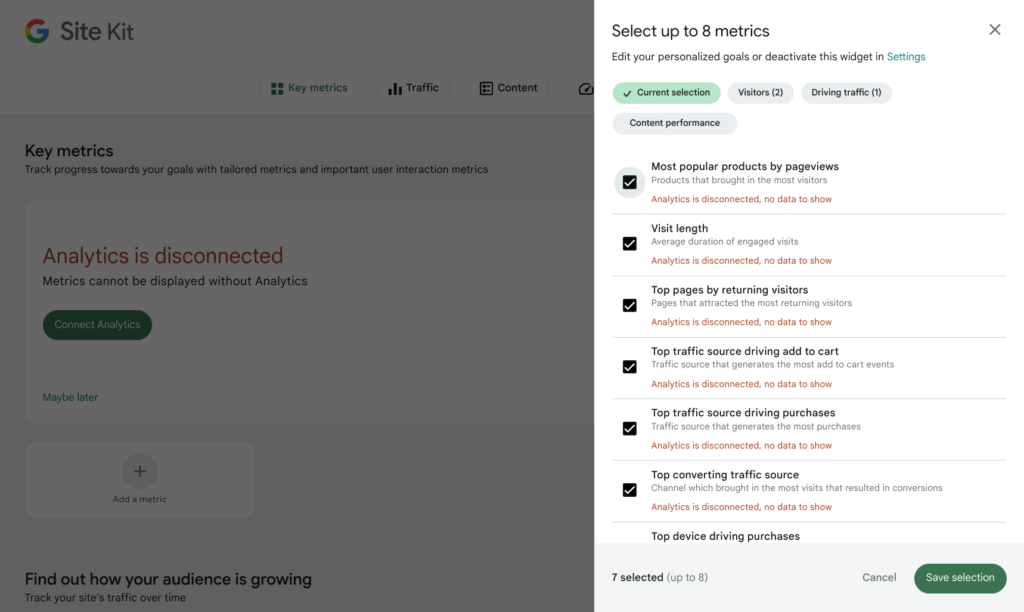Open the Driving traffic (1) chip
This screenshot has height=612, width=1024.
click(x=846, y=93)
